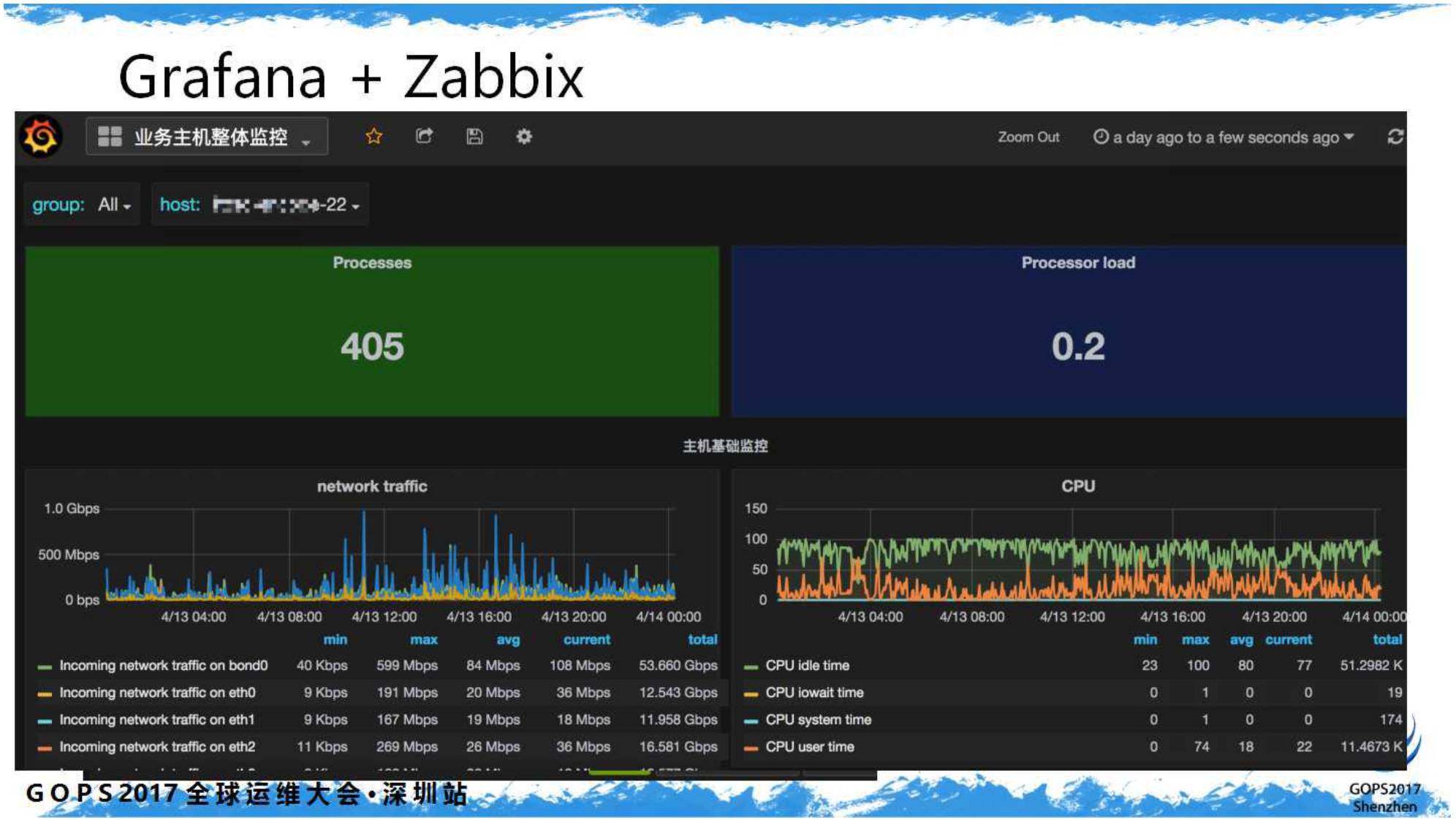Open the Grafana logo main menu
Viewport: 1456px width, 820px height.
click(41, 137)
